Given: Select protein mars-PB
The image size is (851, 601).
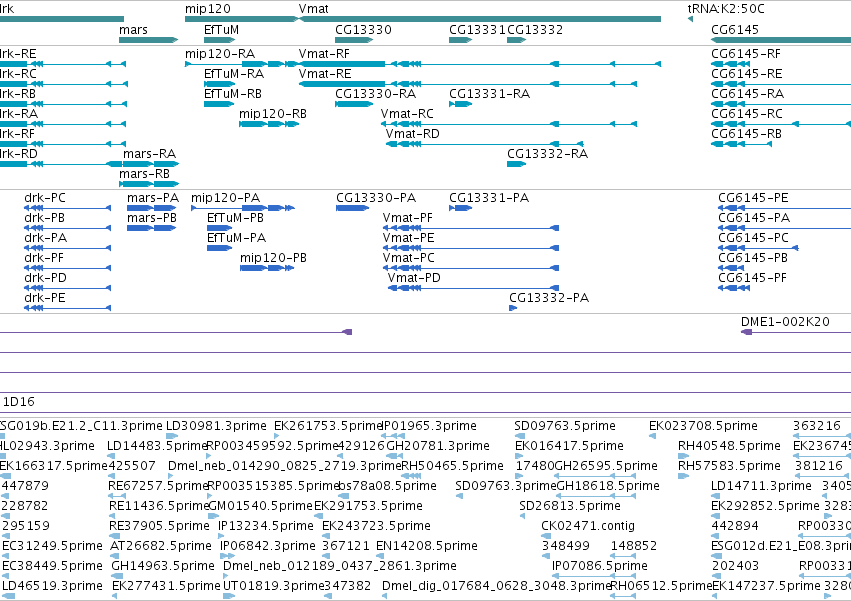Looking at the screenshot, I should 151,229.
